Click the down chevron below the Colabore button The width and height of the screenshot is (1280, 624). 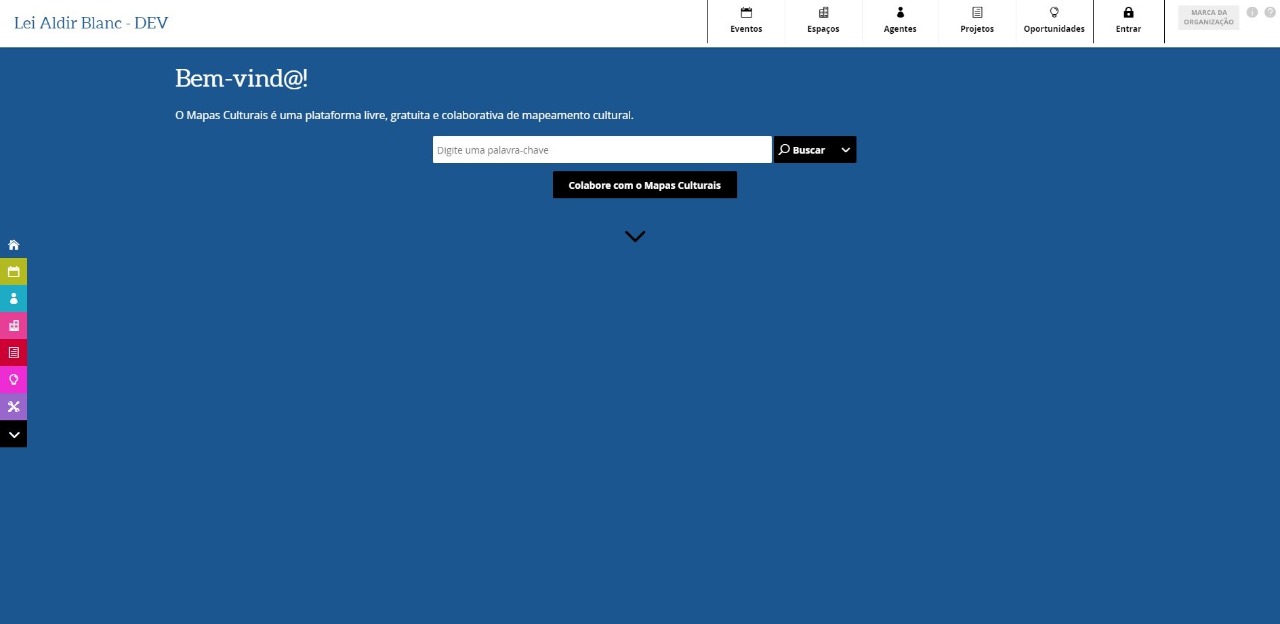pyautogui.click(x=635, y=237)
